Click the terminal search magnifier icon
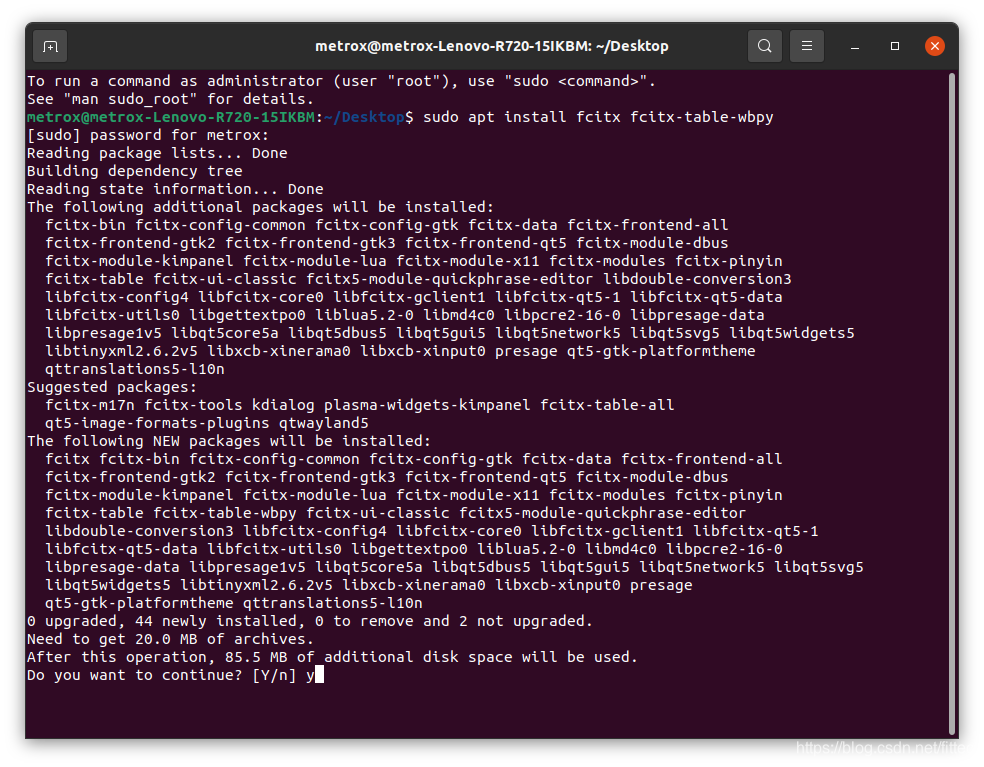984x767 pixels. pos(764,46)
